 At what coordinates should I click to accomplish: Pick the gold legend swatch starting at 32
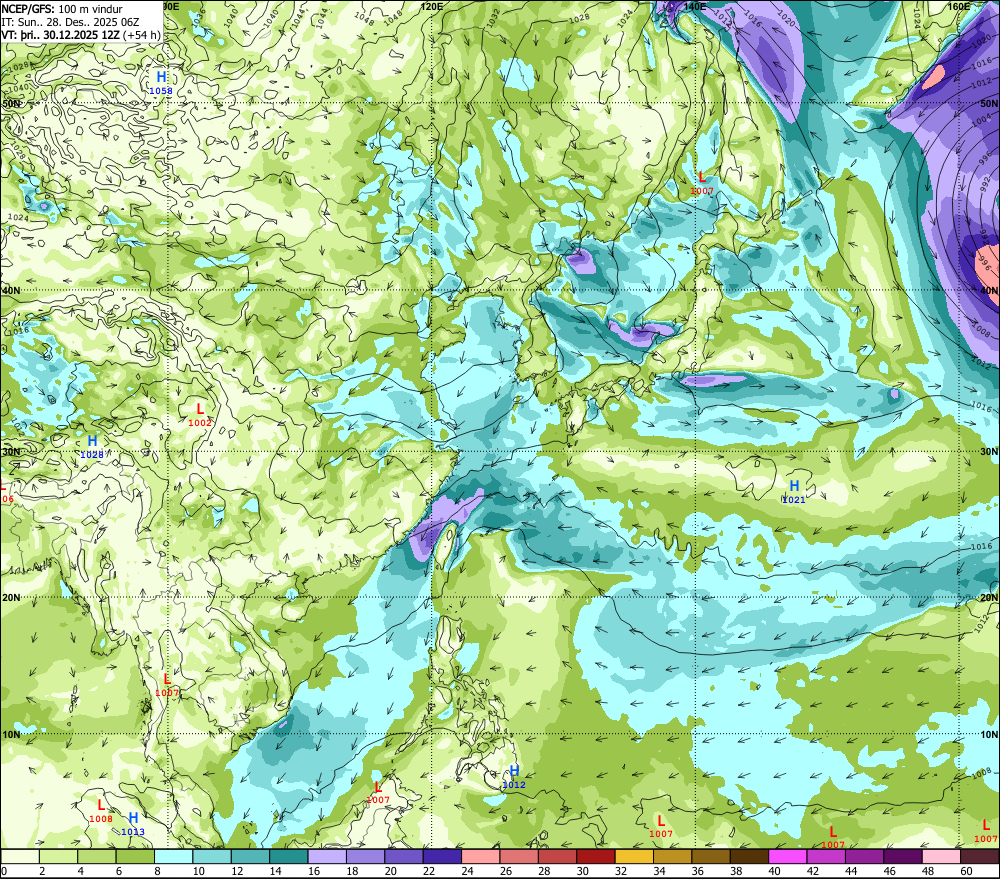(634, 856)
